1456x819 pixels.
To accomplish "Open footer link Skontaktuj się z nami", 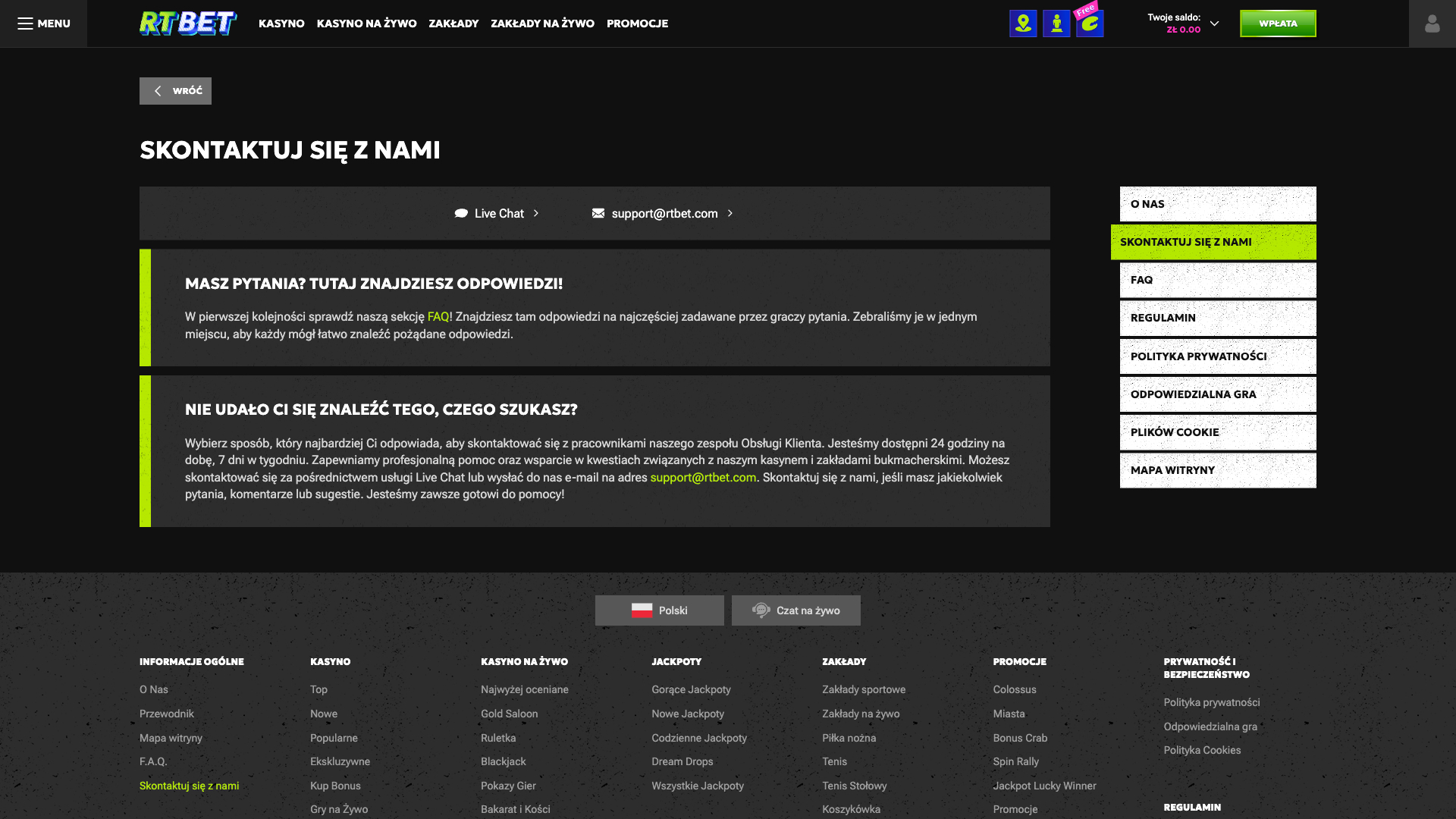I will (x=189, y=786).
